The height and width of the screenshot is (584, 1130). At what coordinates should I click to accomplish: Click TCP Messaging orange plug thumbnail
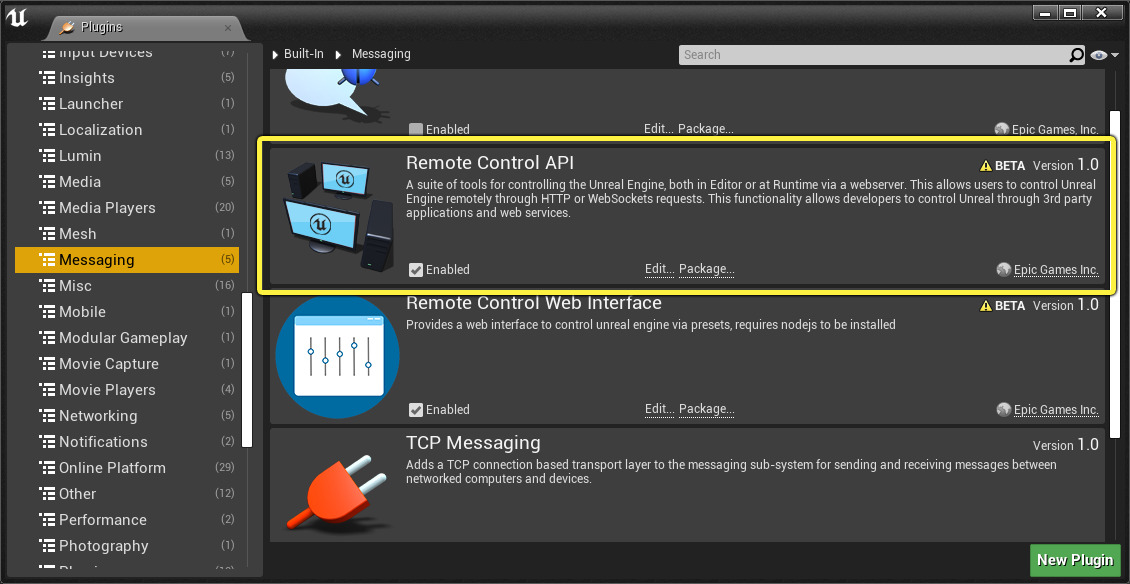click(337, 492)
